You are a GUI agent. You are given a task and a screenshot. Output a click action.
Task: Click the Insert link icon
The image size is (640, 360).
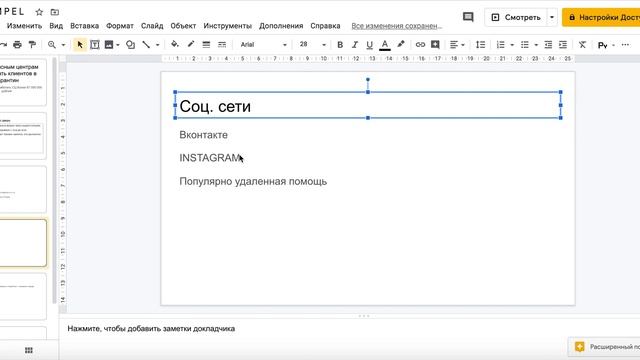(x=420, y=44)
